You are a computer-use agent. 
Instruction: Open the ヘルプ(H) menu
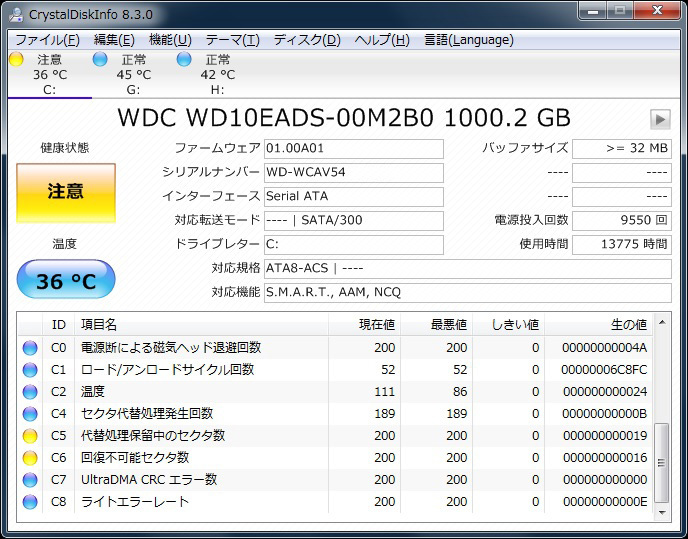coord(382,40)
